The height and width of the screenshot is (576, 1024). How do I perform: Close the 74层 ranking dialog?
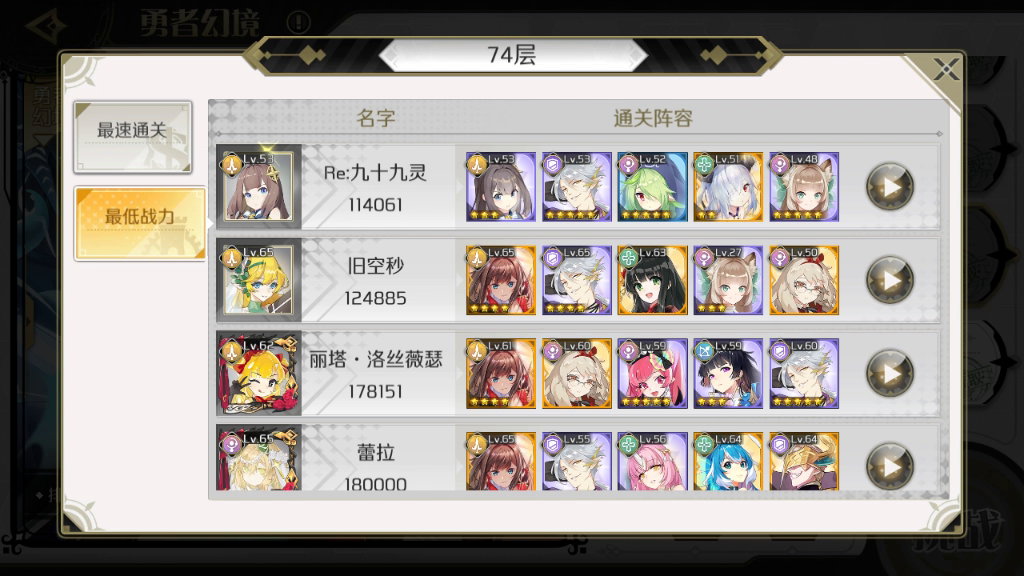pos(945,69)
